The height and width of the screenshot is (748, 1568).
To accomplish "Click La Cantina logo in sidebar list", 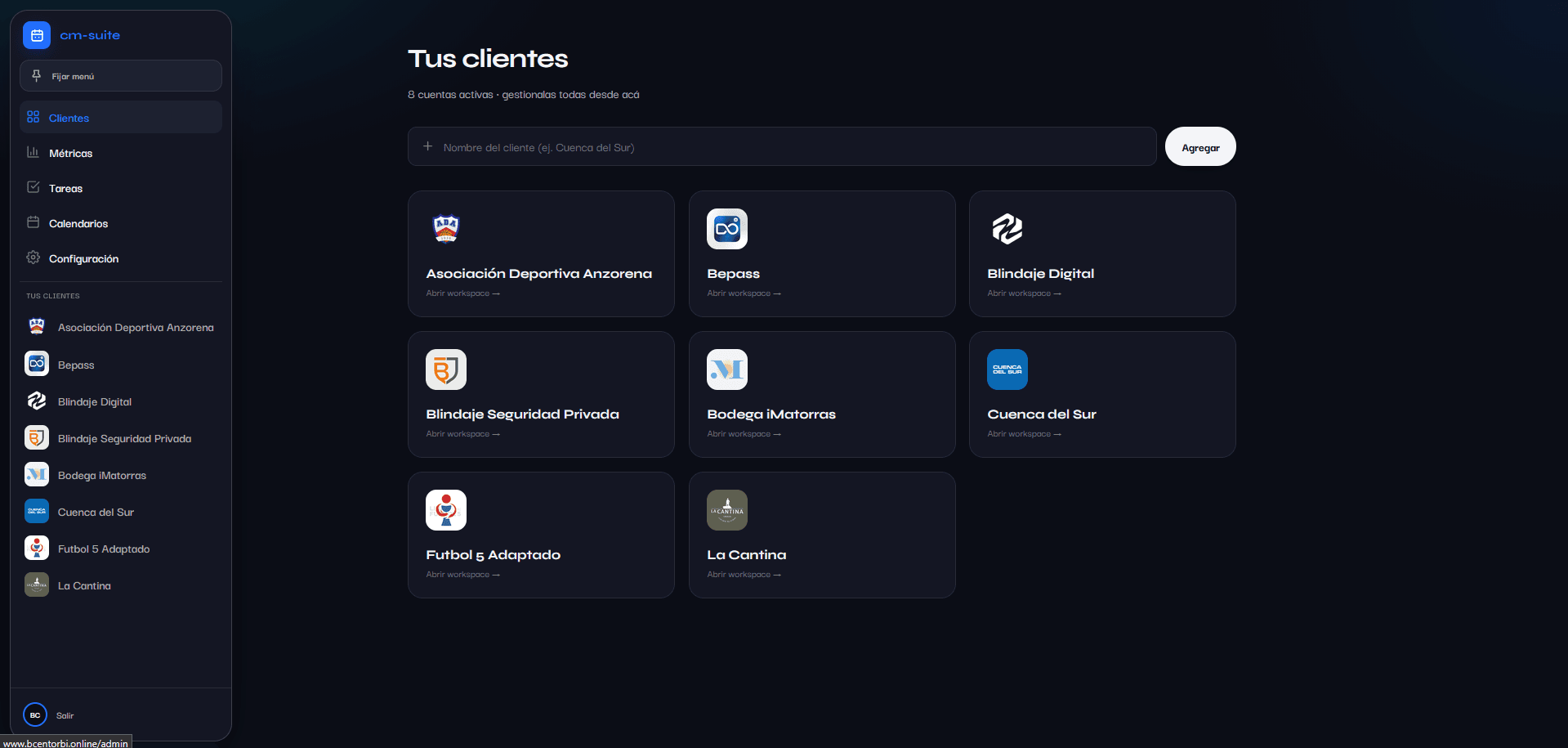I will (37, 585).
